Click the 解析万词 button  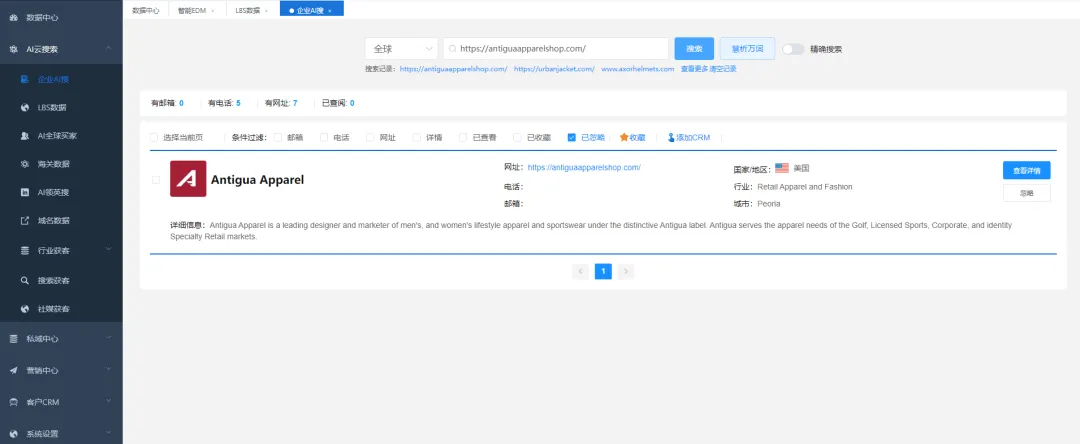[747, 49]
